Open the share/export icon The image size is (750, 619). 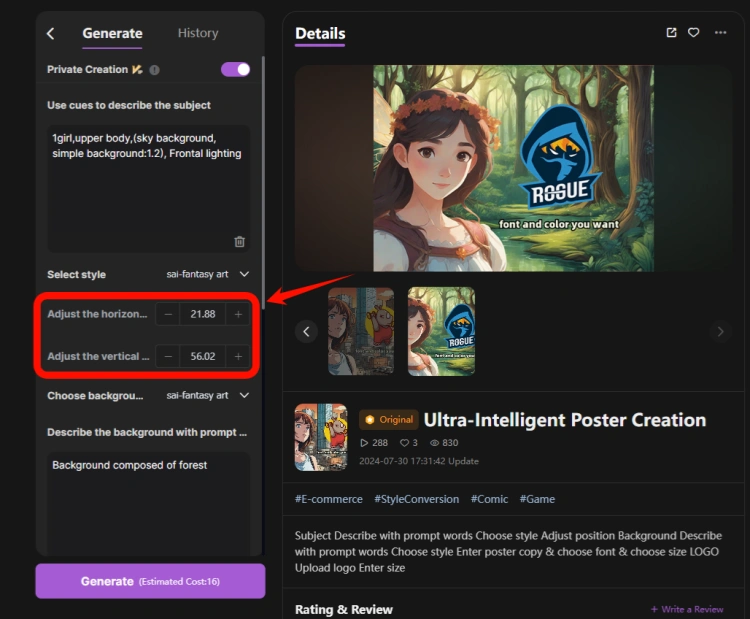pyautogui.click(x=672, y=33)
